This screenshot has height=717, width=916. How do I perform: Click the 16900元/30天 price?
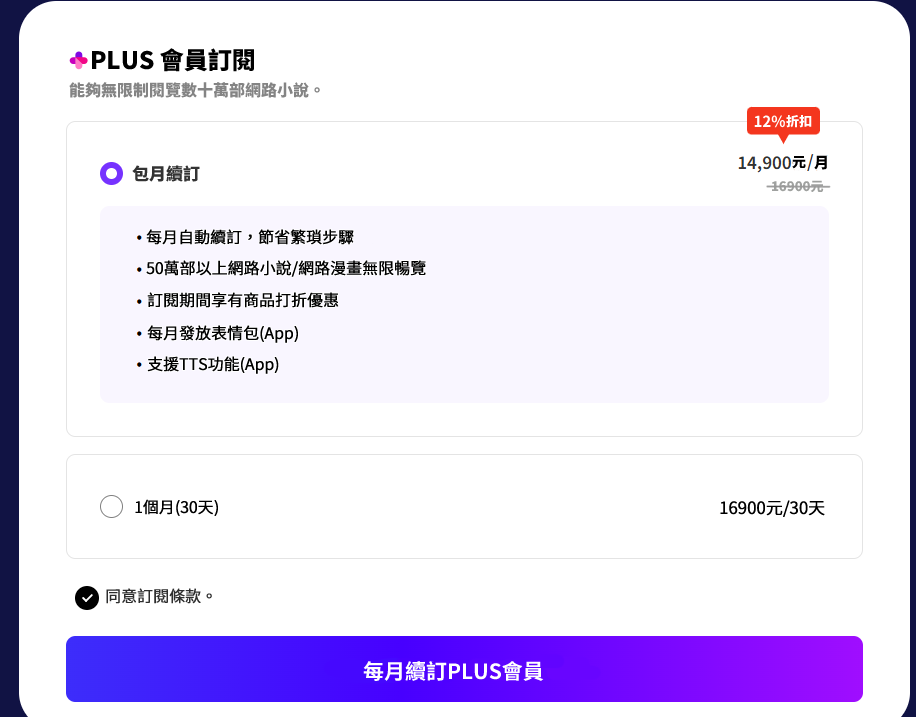pos(771,508)
